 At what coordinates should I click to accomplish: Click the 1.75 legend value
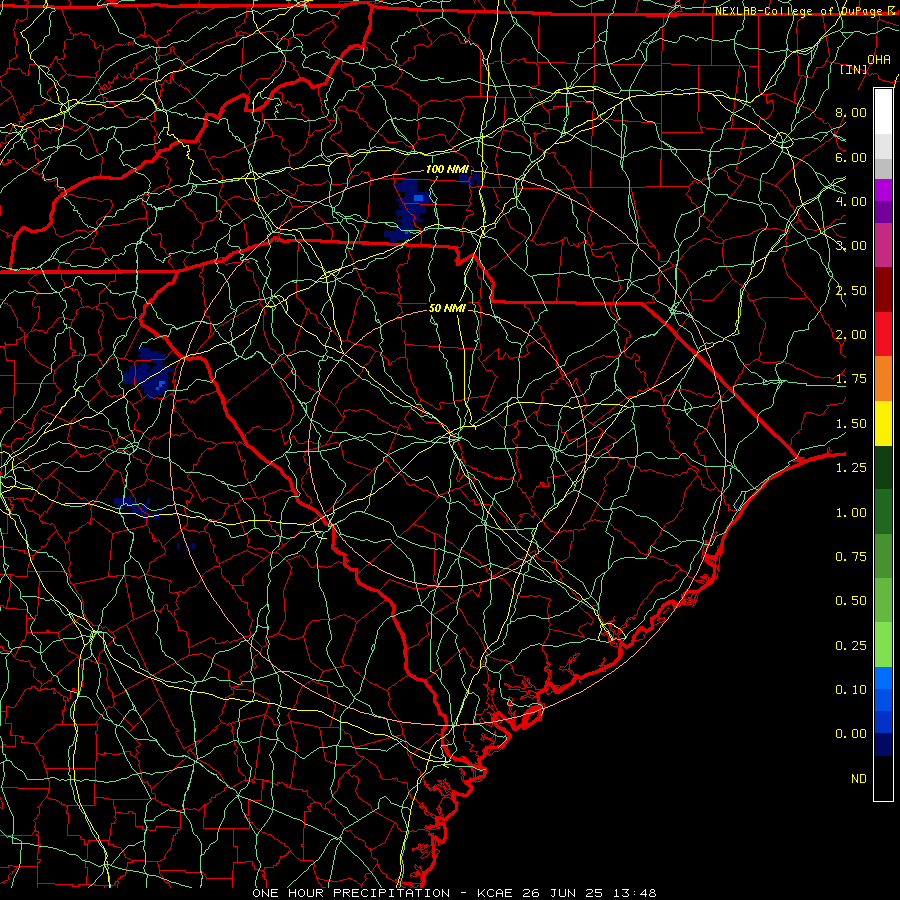tap(851, 379)
